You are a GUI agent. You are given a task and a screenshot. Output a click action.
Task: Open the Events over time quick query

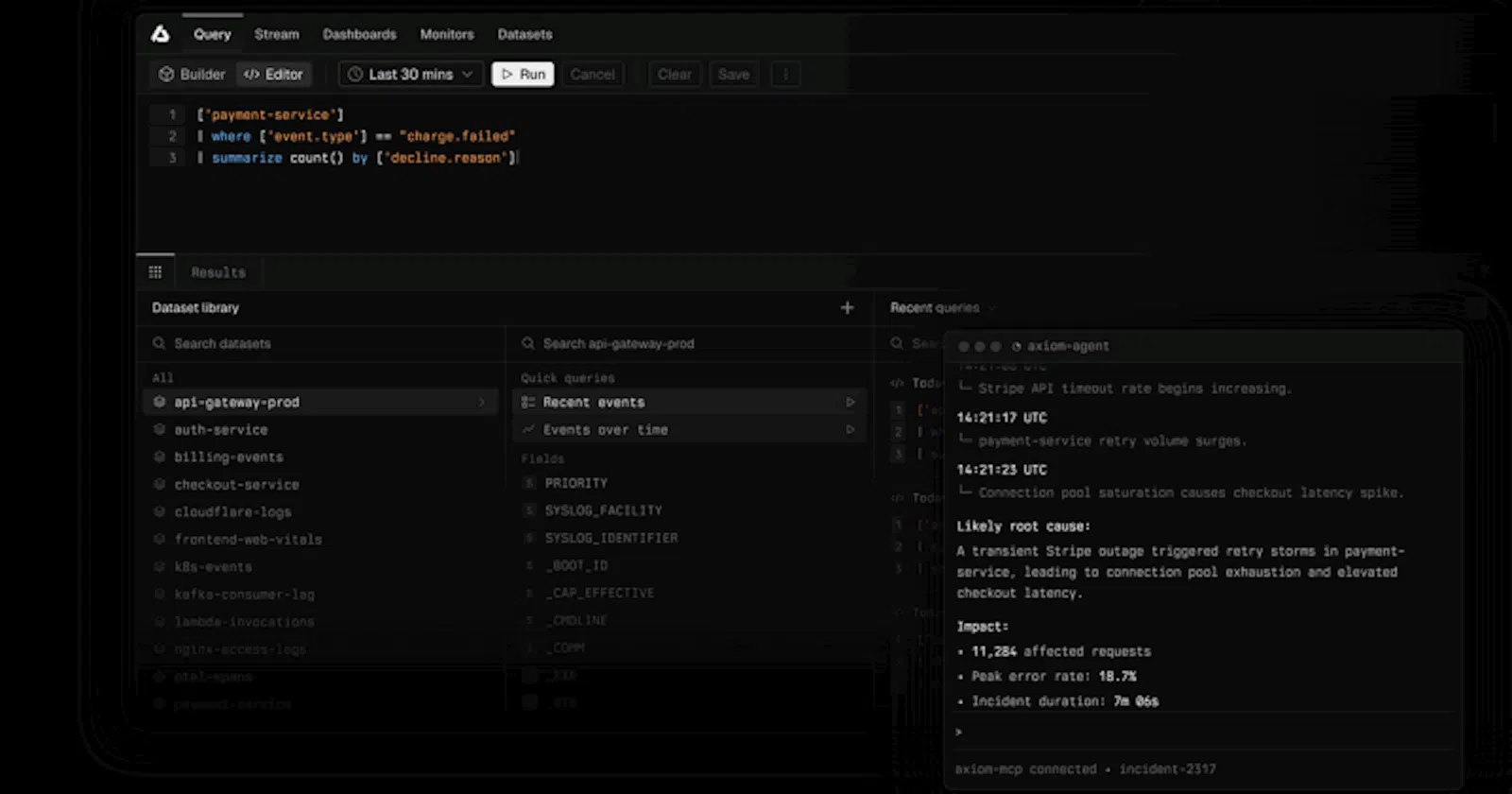pyautogui.click(x=689, y=429)
